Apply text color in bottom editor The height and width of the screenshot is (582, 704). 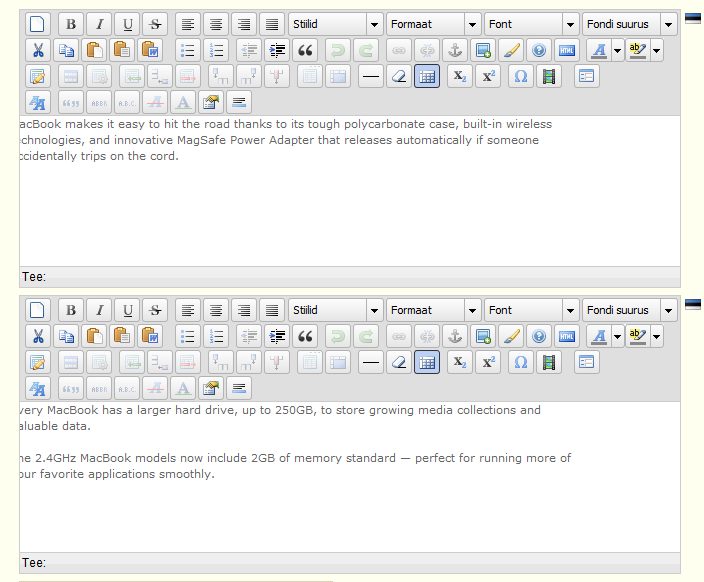point(599,336)
